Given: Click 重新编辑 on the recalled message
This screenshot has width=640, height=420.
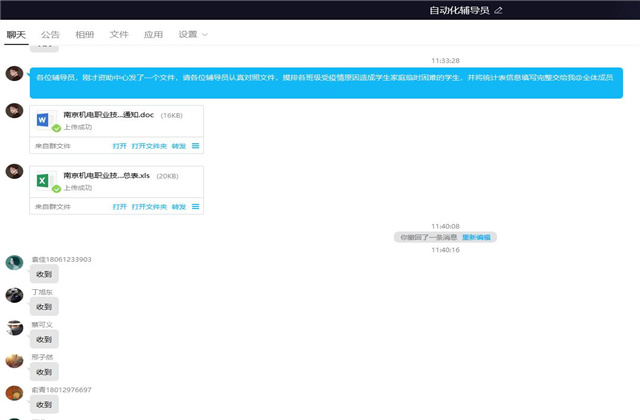Looking at the screenshot, I should 476,237.
